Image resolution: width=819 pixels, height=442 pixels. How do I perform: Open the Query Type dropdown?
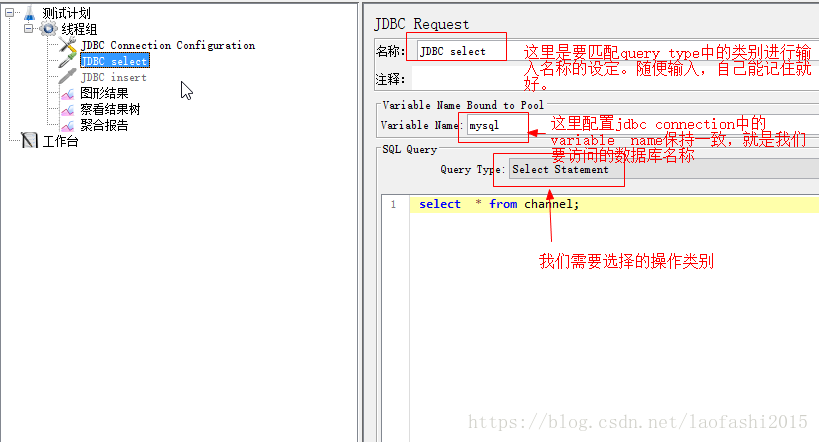click(664, 169)
